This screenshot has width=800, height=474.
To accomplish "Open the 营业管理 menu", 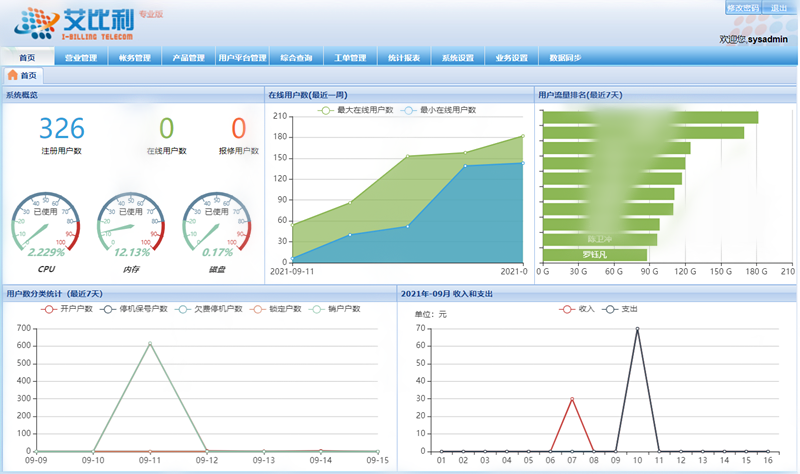I will [81, 57].
